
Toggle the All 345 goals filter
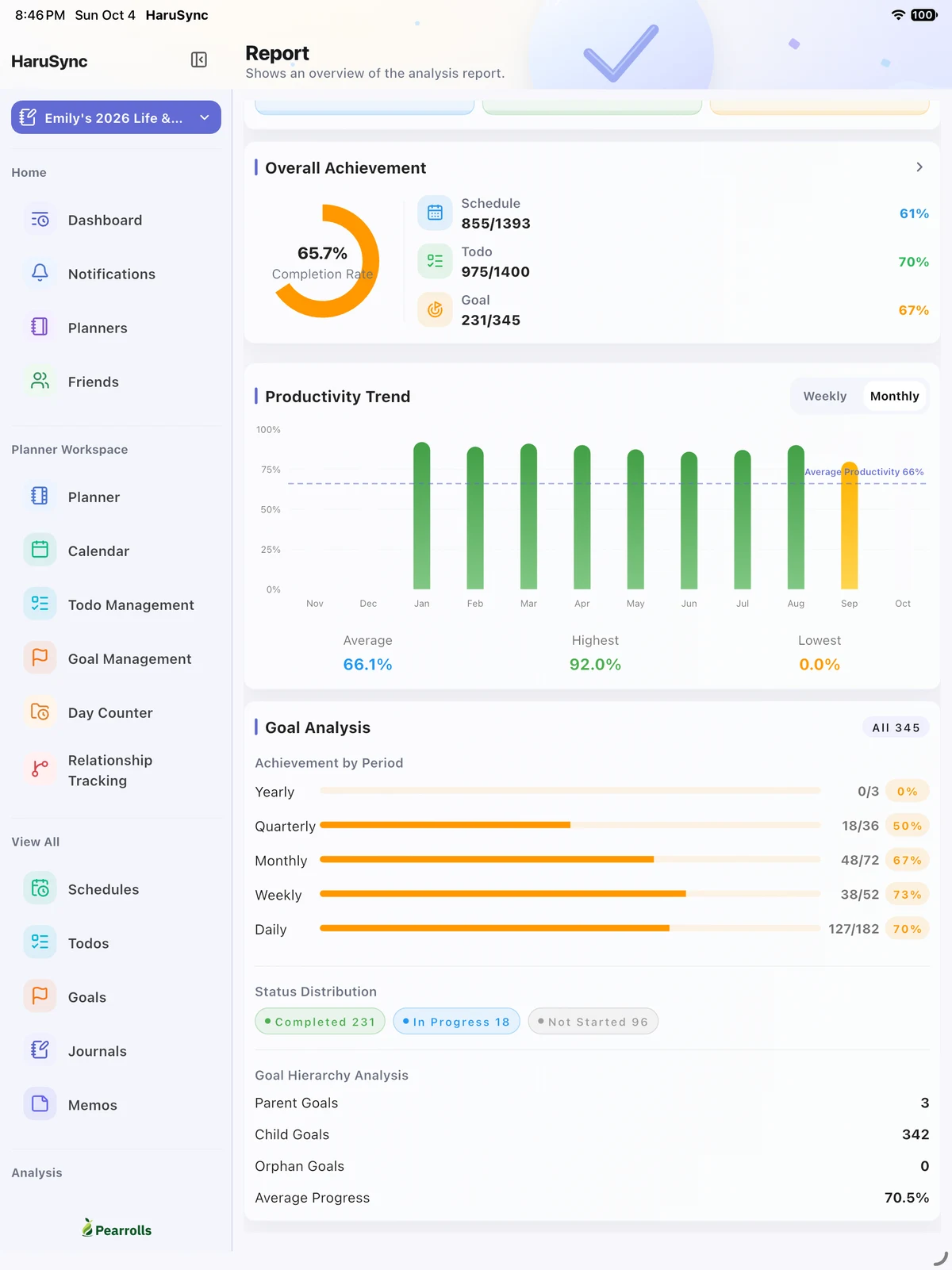point(896,727)
